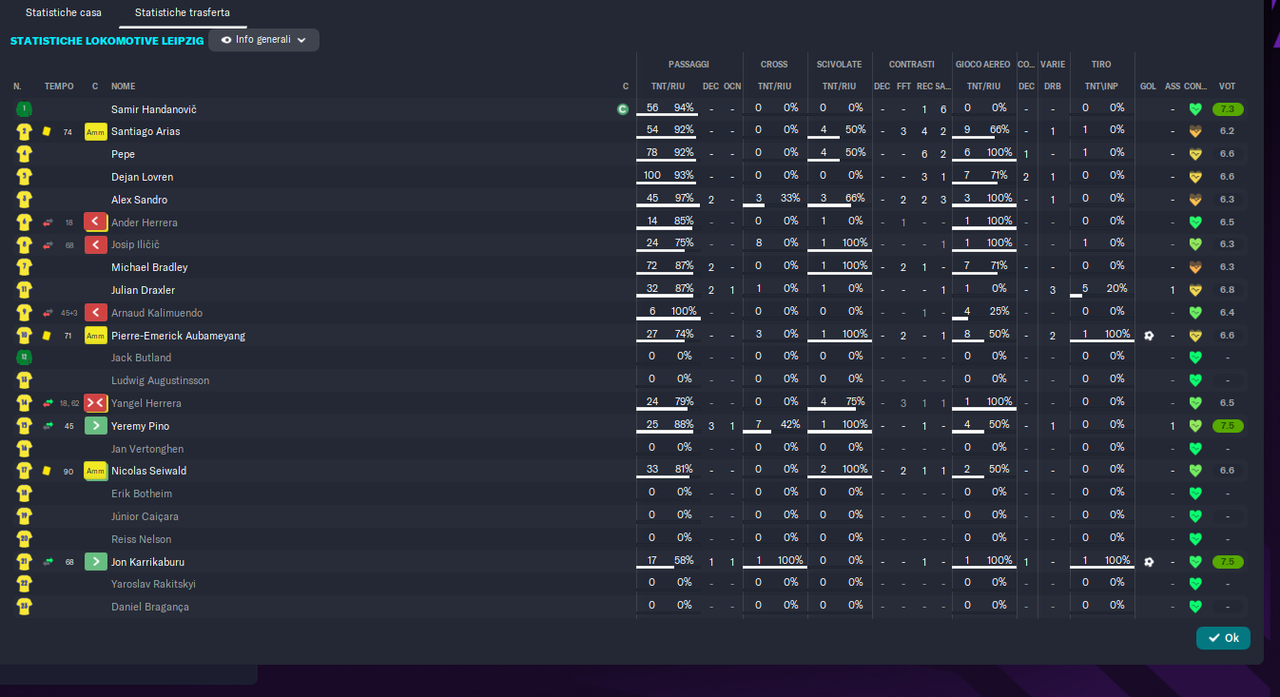The width and height of the screenshot is (1280, 697).
Task: Click Santiago Arias's orange condition heart
Action: [1195, 132]
